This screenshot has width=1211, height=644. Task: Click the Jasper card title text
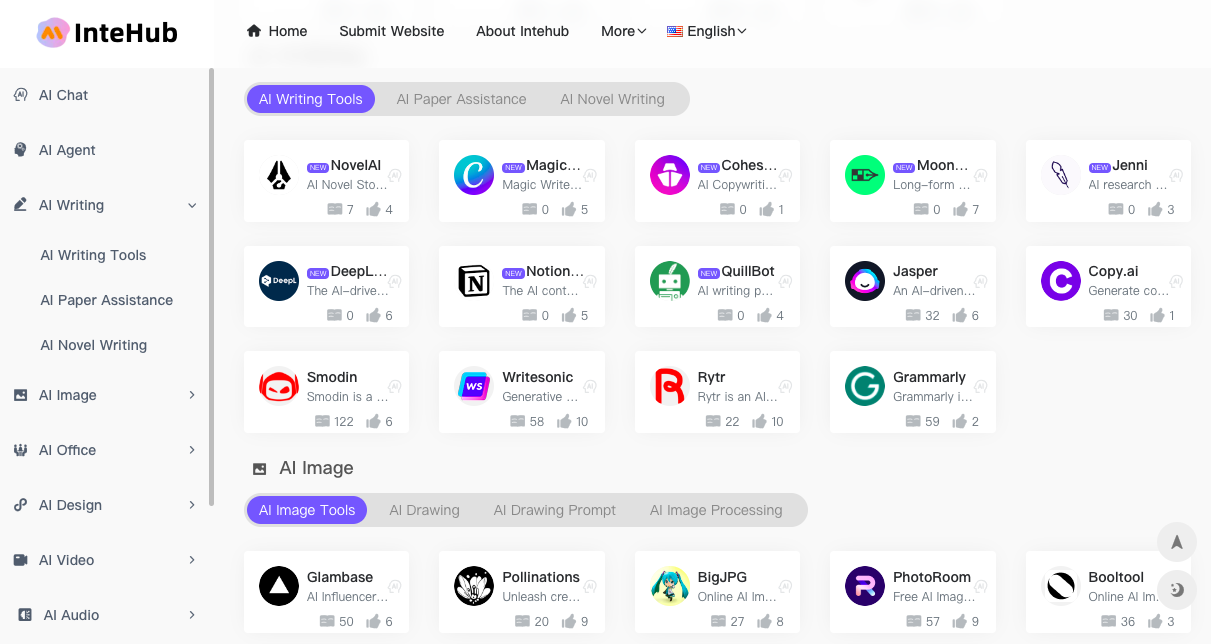915,271
